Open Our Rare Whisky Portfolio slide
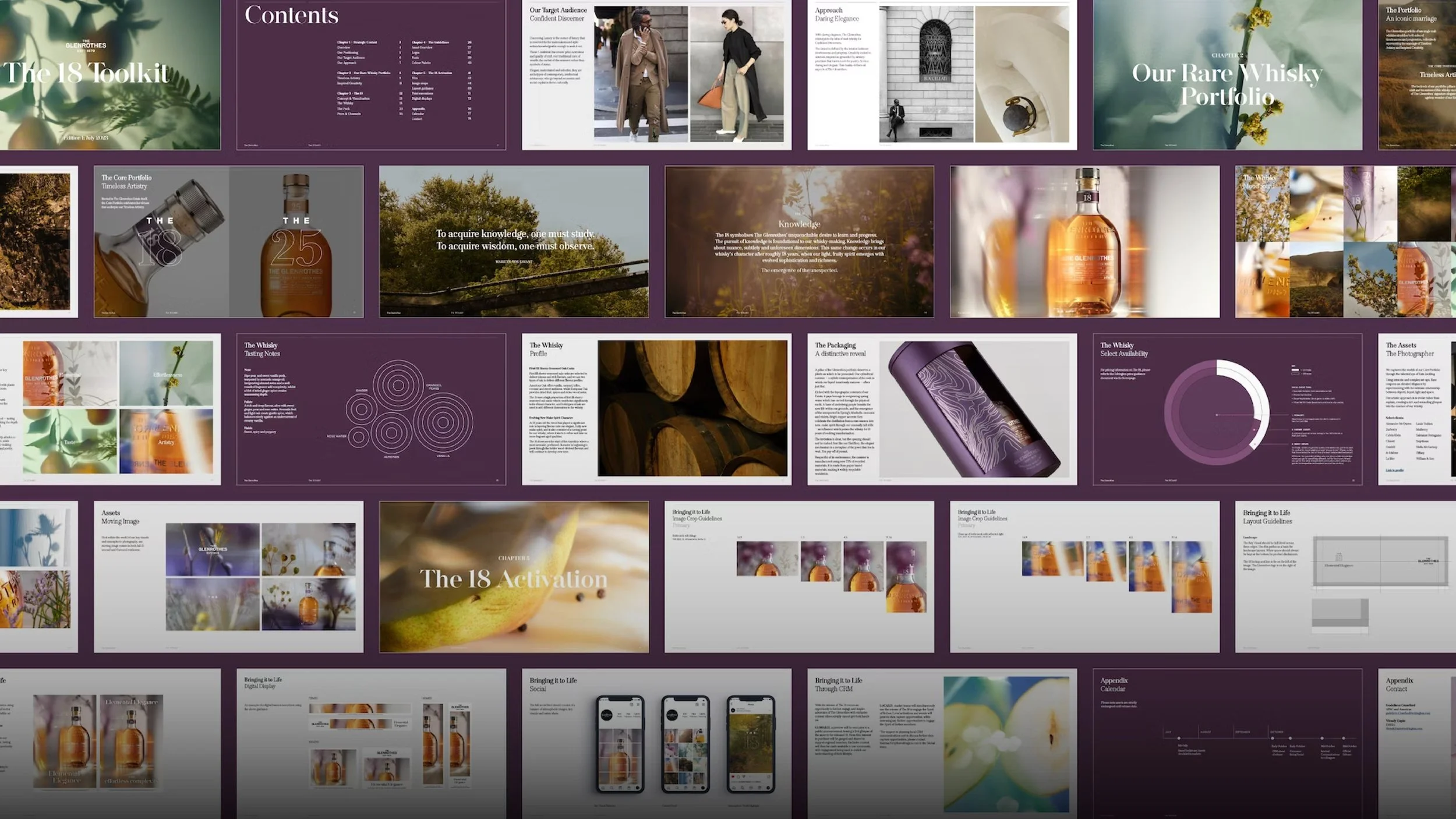The height and width of the screenshot is (819, 1456). coord(1227,75)
